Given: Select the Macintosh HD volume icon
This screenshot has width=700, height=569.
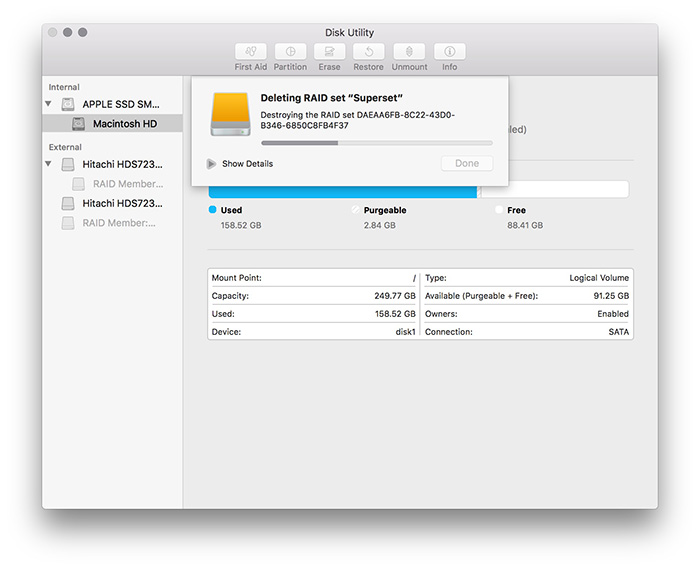Looking at the screenshot, I should (x=79, y=124).
